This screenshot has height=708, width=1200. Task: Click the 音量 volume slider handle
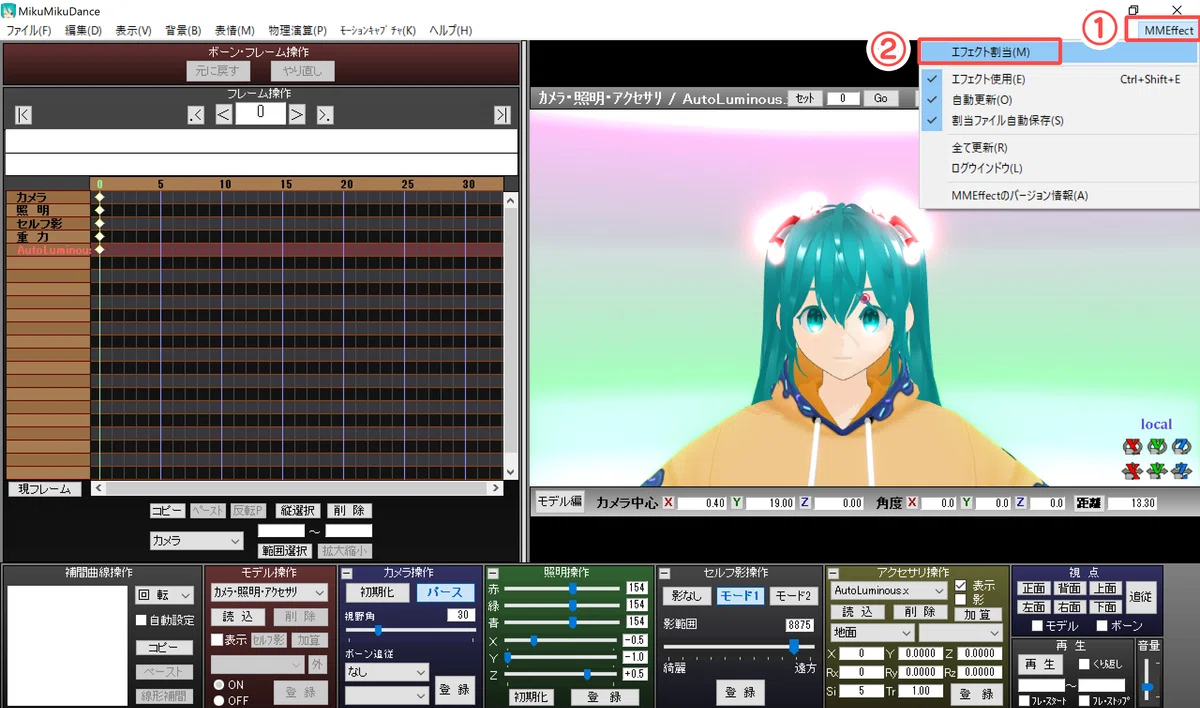pyautogui.click(x=1149, y=687)
